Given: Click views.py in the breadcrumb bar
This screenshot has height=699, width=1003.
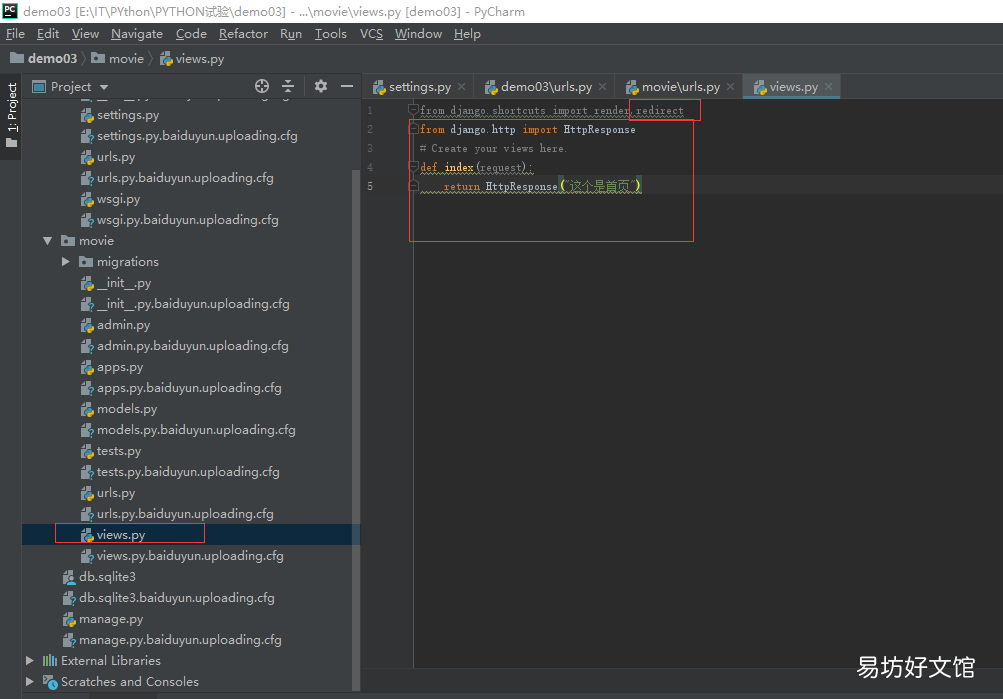Looking at the screenshot, I should (x=192, y=59).
